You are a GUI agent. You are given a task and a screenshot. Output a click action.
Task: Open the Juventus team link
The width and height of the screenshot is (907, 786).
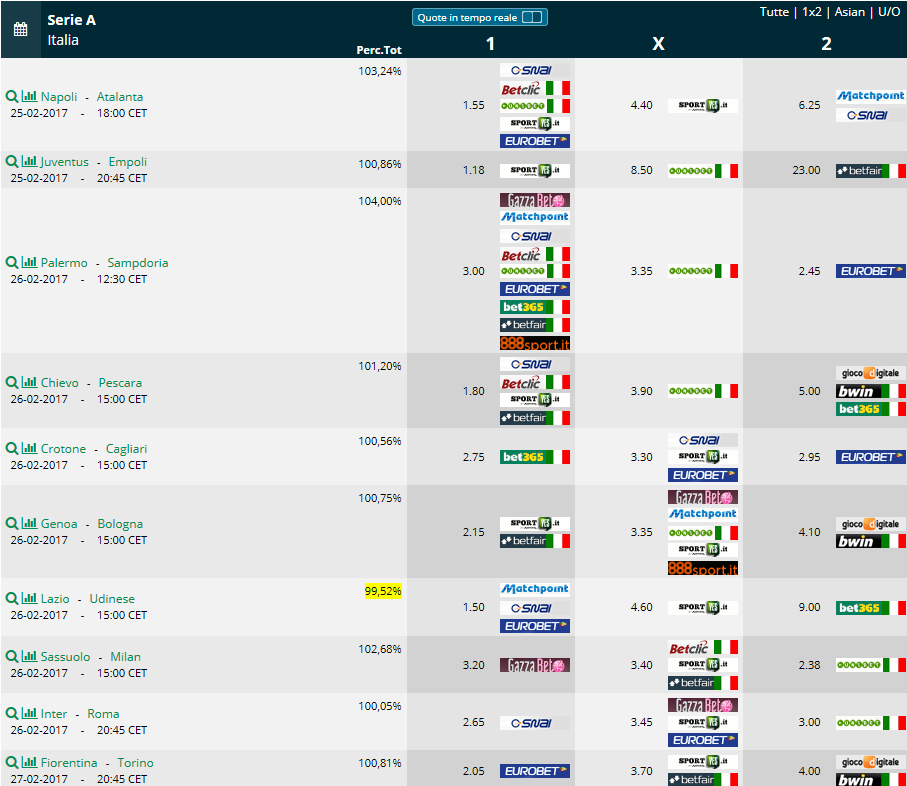(64, 162)
